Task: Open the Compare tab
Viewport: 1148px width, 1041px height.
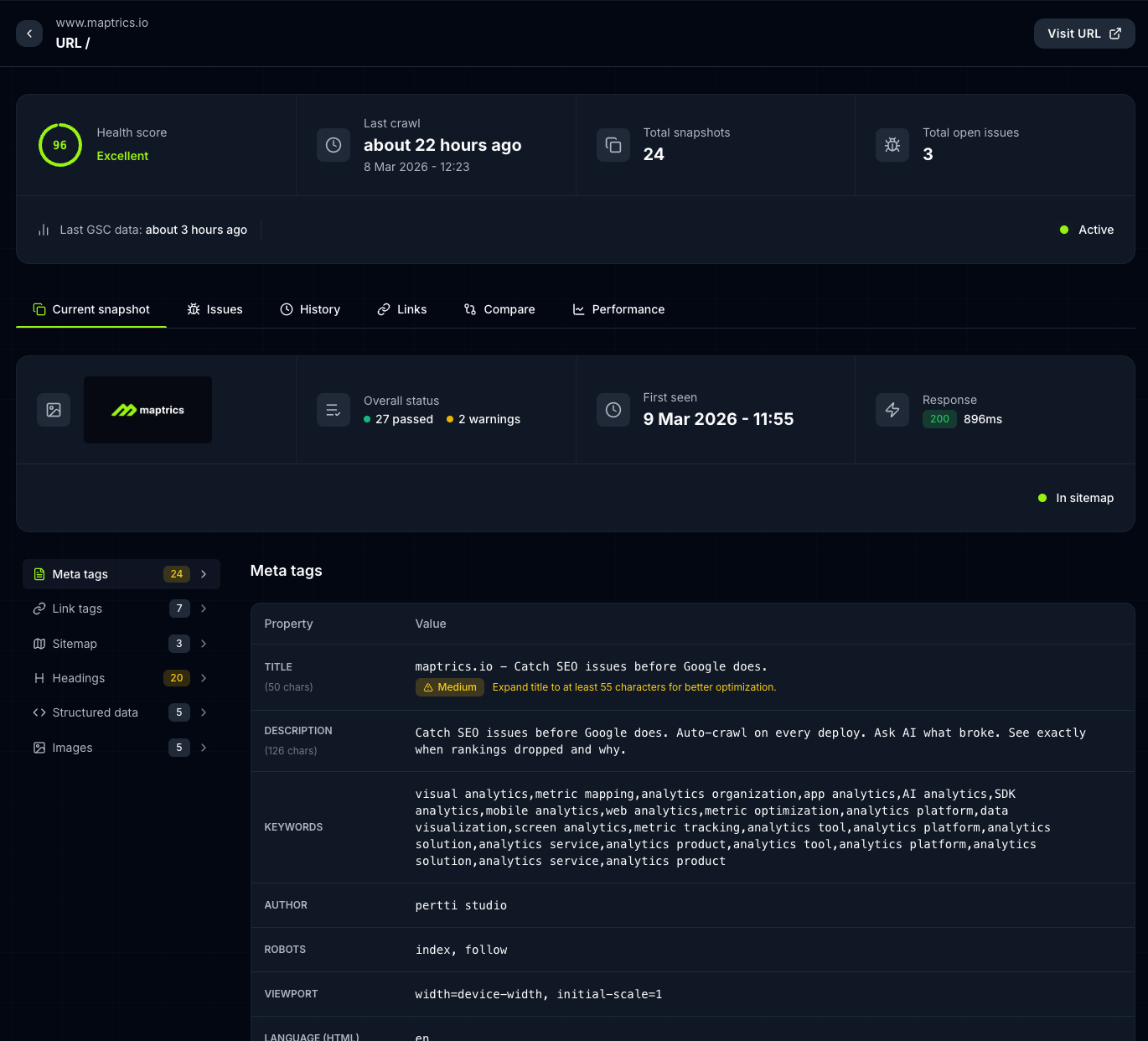Action: click(x=499, y=309)
